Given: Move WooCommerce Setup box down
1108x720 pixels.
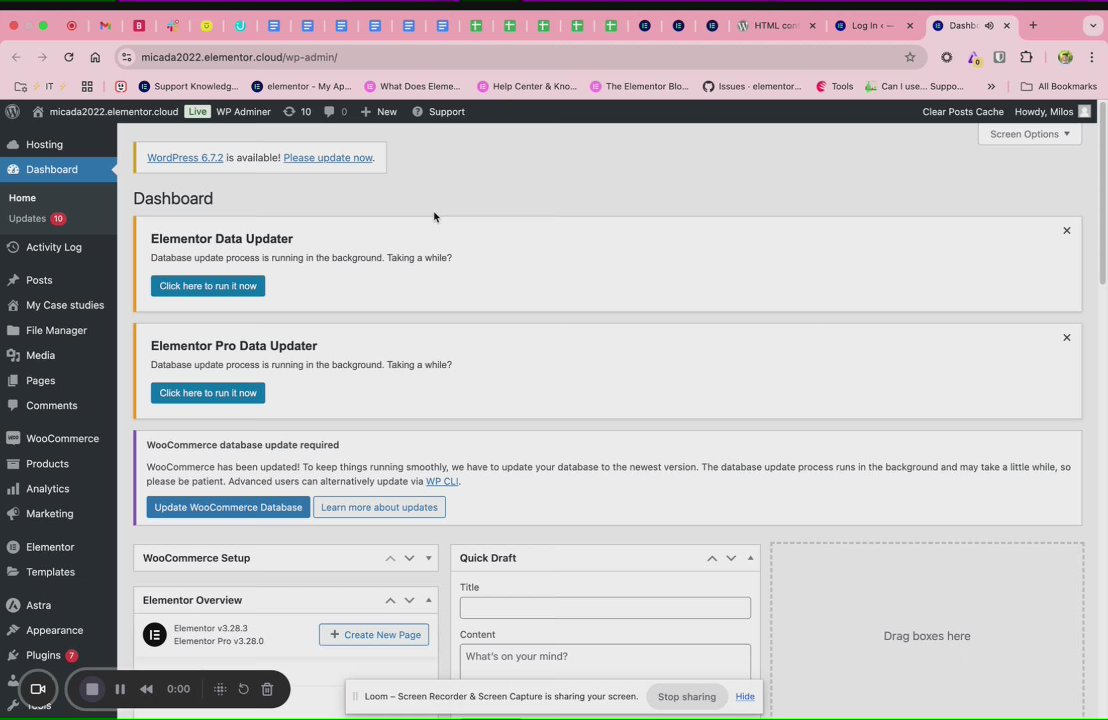Looking at the screenshot, I should pyautogui.click(x=409, y=558).
